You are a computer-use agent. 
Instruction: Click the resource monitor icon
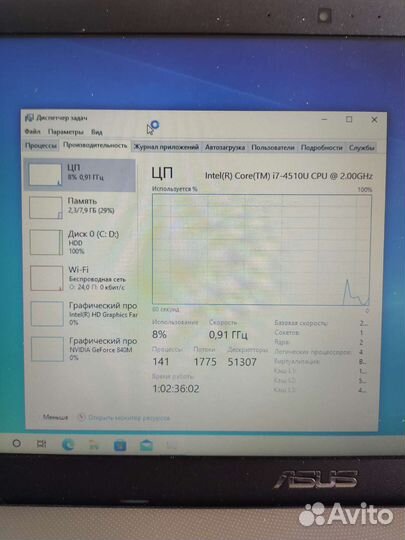pyautogui.click(x=81, y=417)
